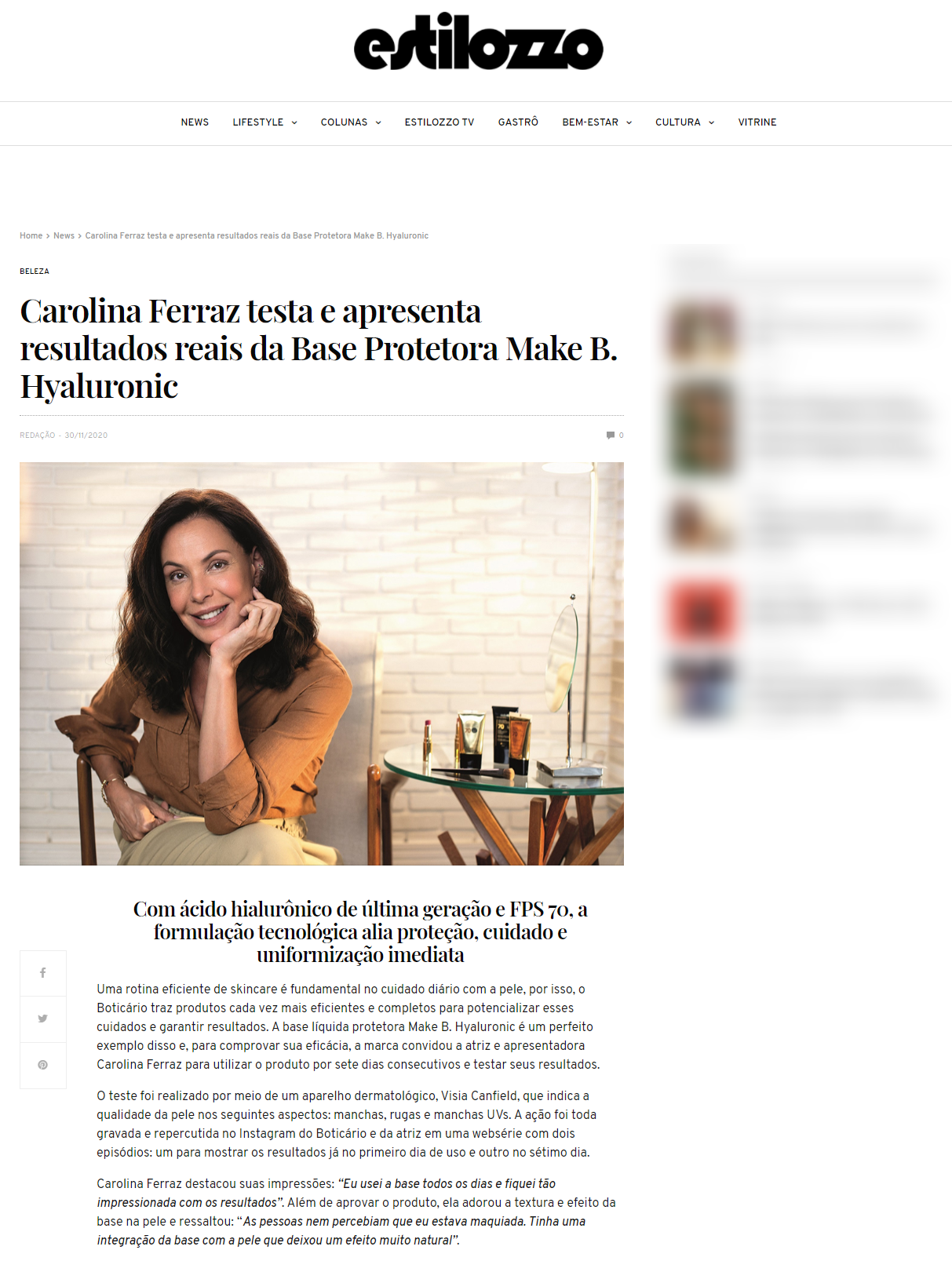Image resolution: width=952 pixels, height=1261 pixels.
Task: Share article via Facebook icon
Action: [42, 973]
